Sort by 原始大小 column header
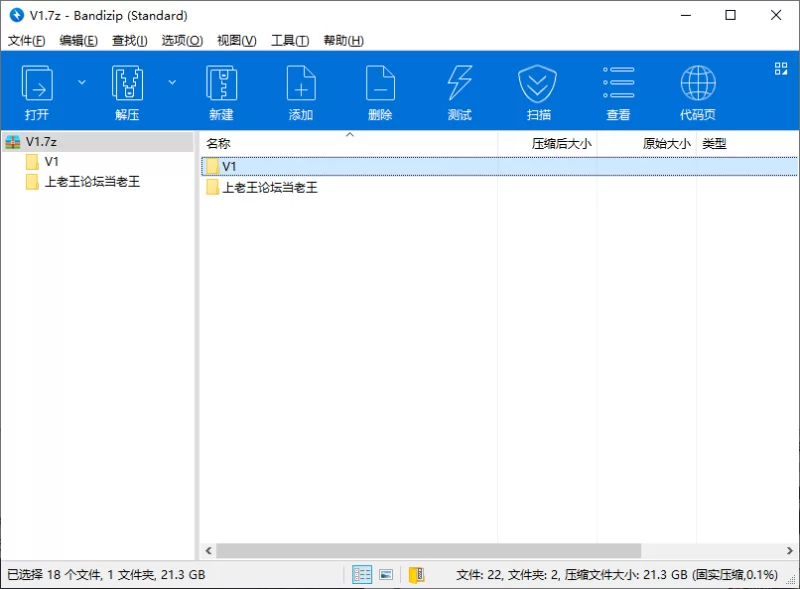 coord(647,143)
